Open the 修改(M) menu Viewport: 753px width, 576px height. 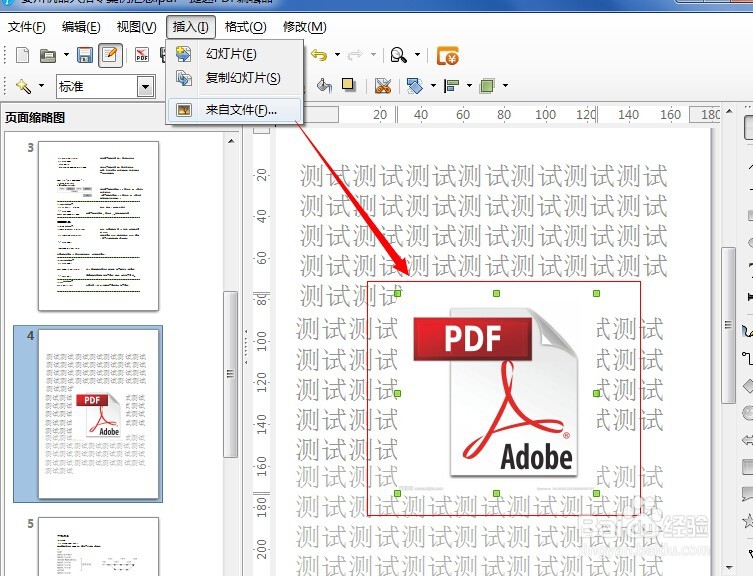pos(304,27)
